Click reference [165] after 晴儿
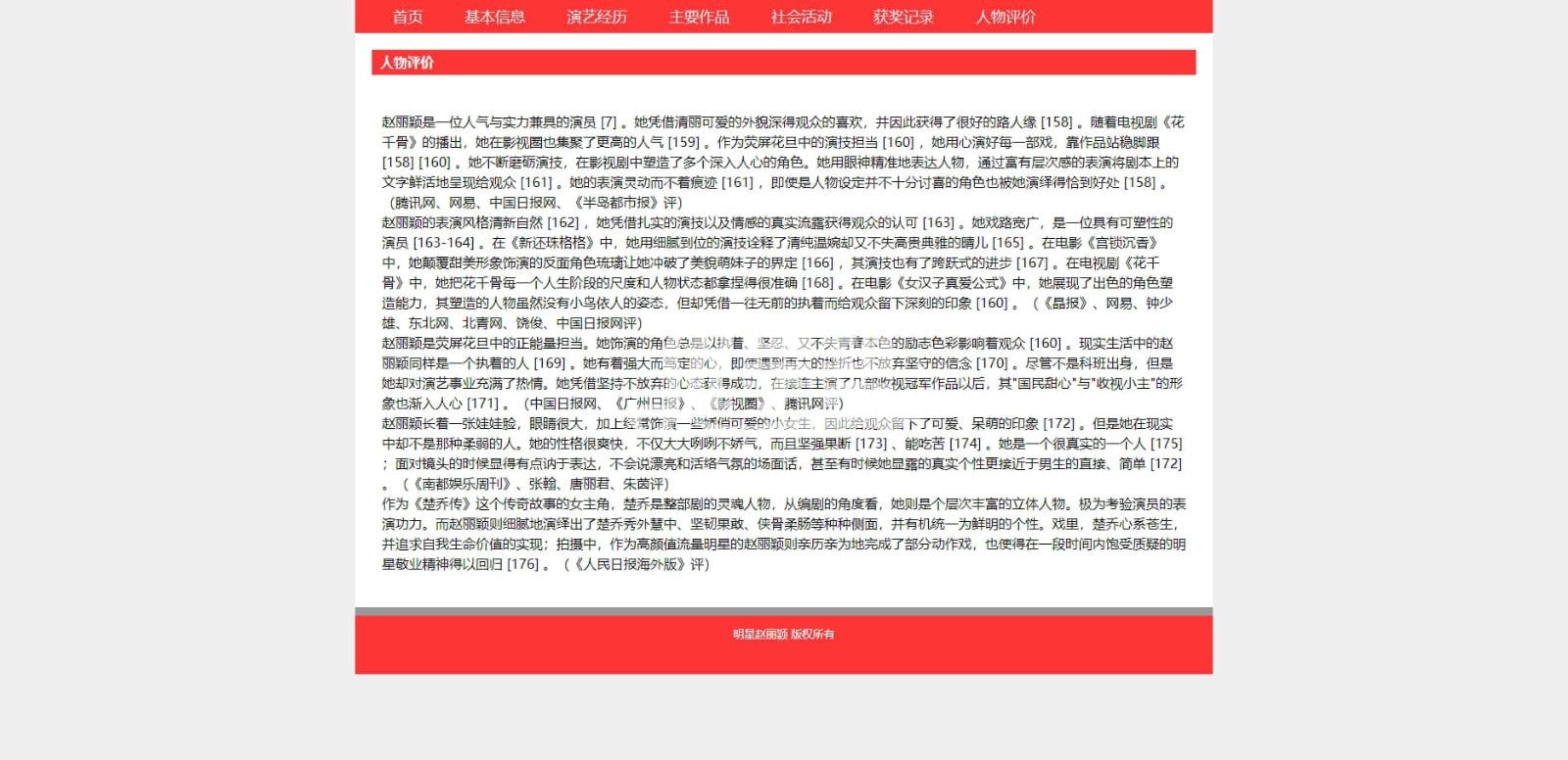Image resolution: width=1568 pixels, height=760 pixels. [1007, 243]
